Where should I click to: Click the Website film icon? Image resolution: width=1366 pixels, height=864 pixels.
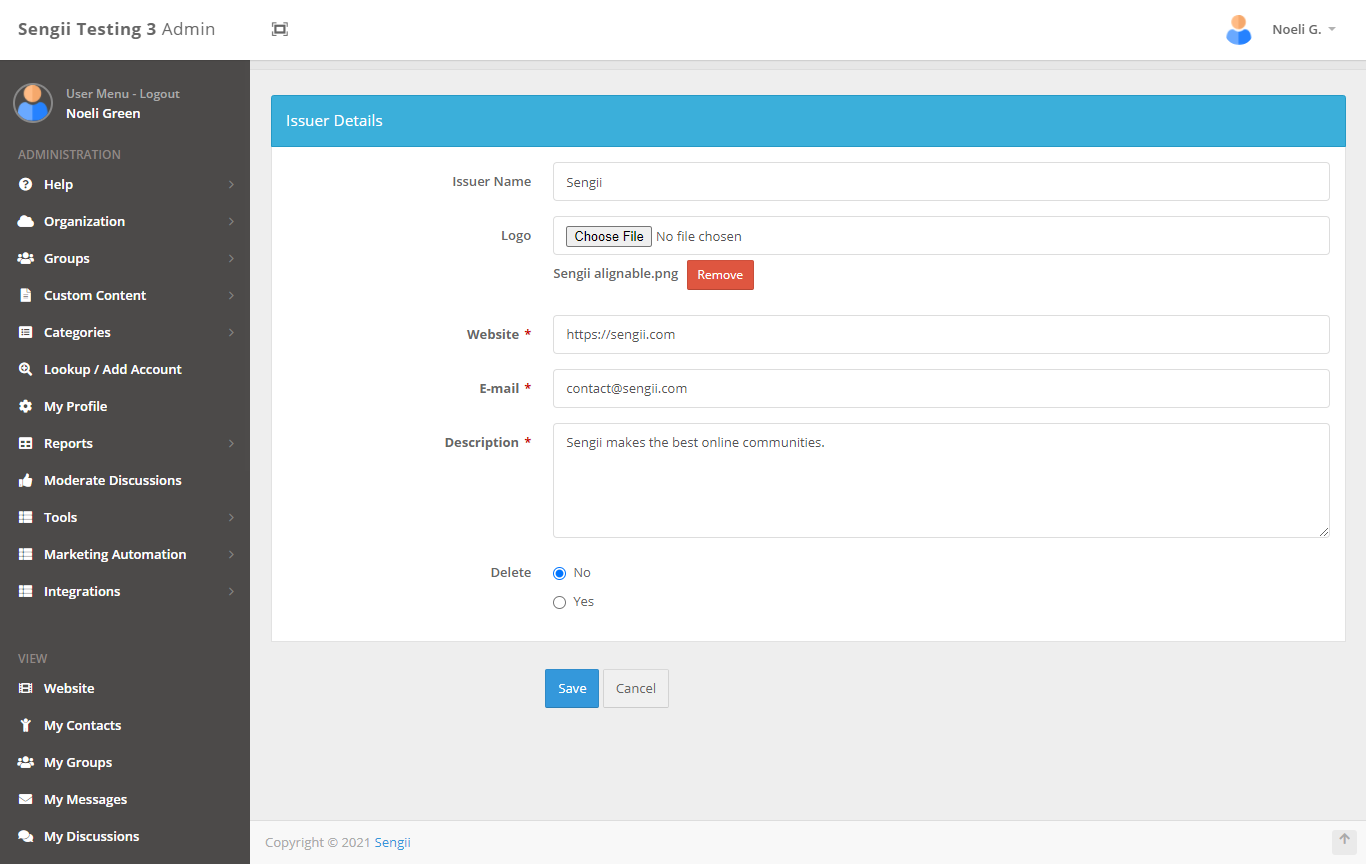point(26,688)
